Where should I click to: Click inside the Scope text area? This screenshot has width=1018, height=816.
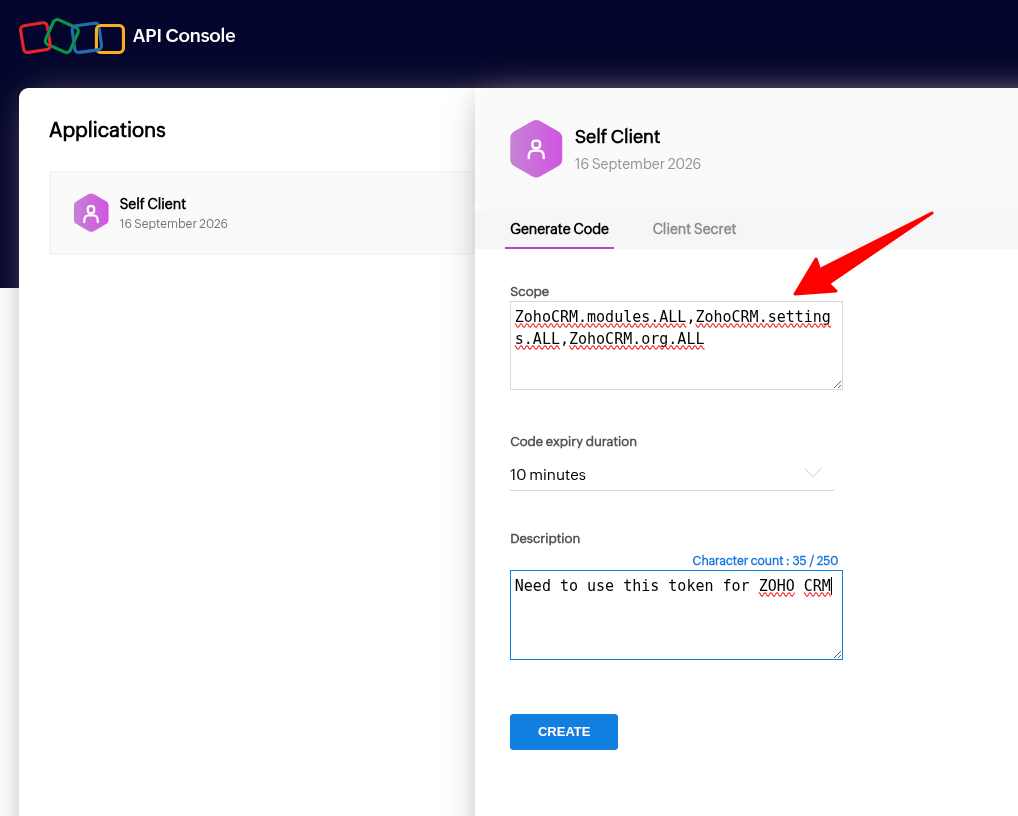coord(676,345)
